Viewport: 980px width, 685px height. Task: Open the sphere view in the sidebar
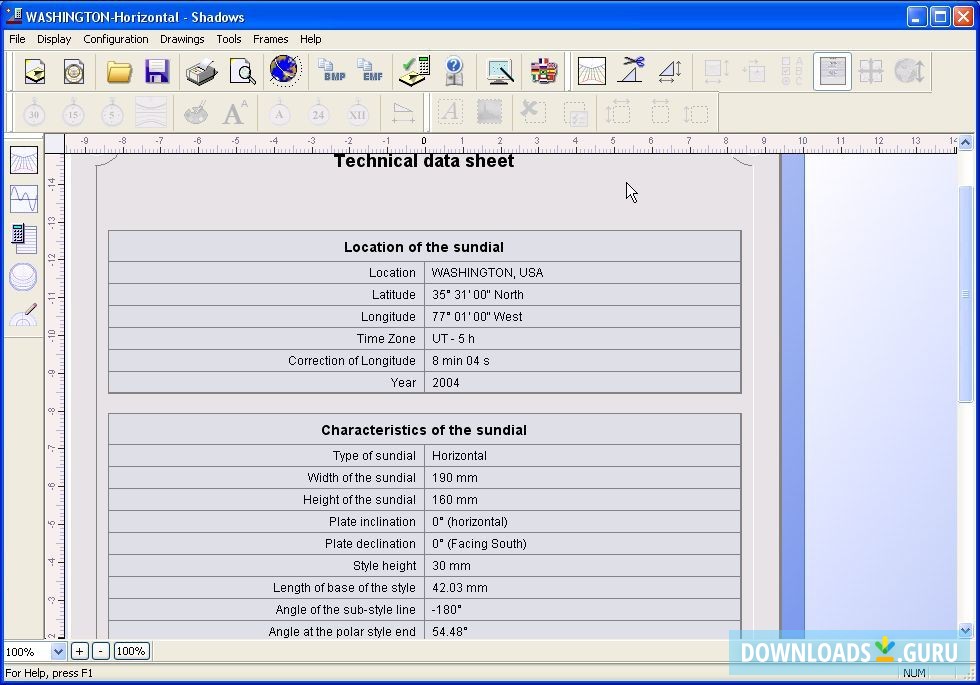[22, 277]
